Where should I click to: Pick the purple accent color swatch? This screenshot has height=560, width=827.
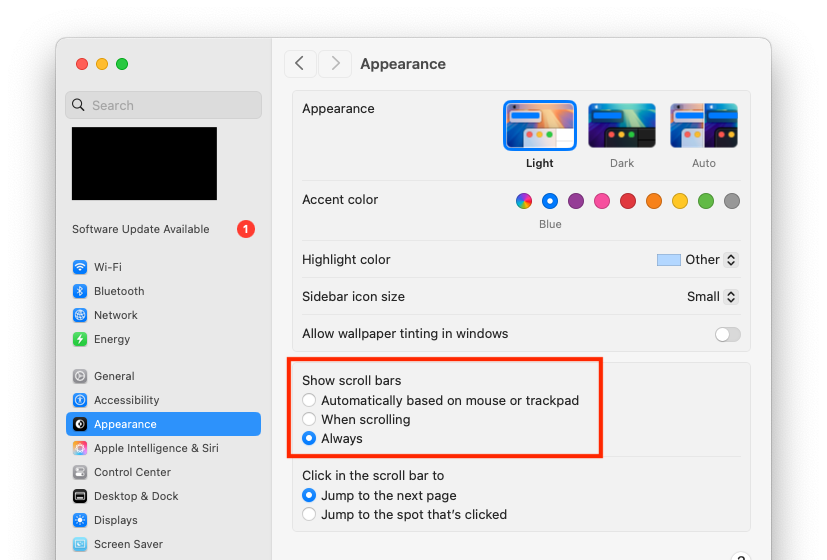pyautogui.click(x=576, y=201)
